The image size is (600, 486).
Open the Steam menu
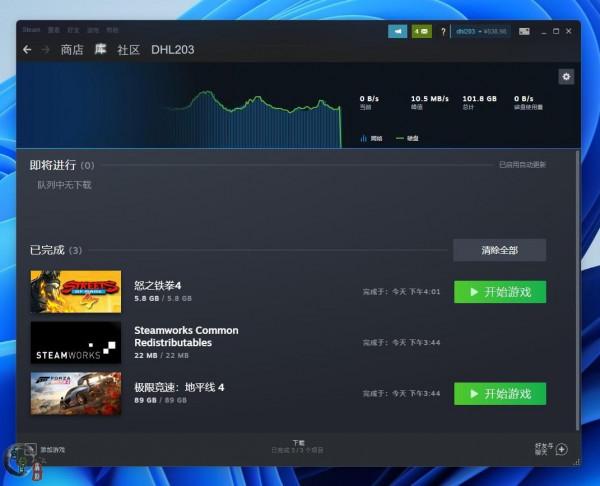pos(33,31)
